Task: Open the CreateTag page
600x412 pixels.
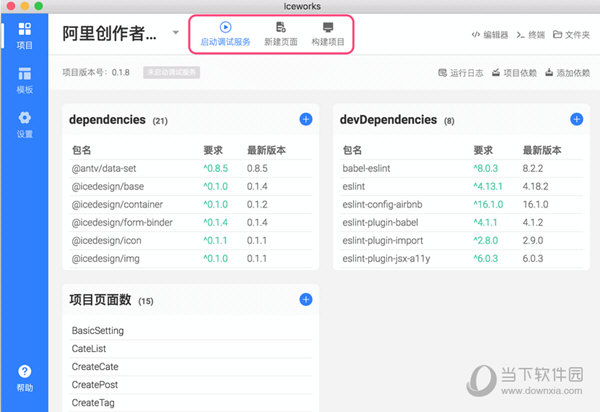Action: click(x=191, y=402)
